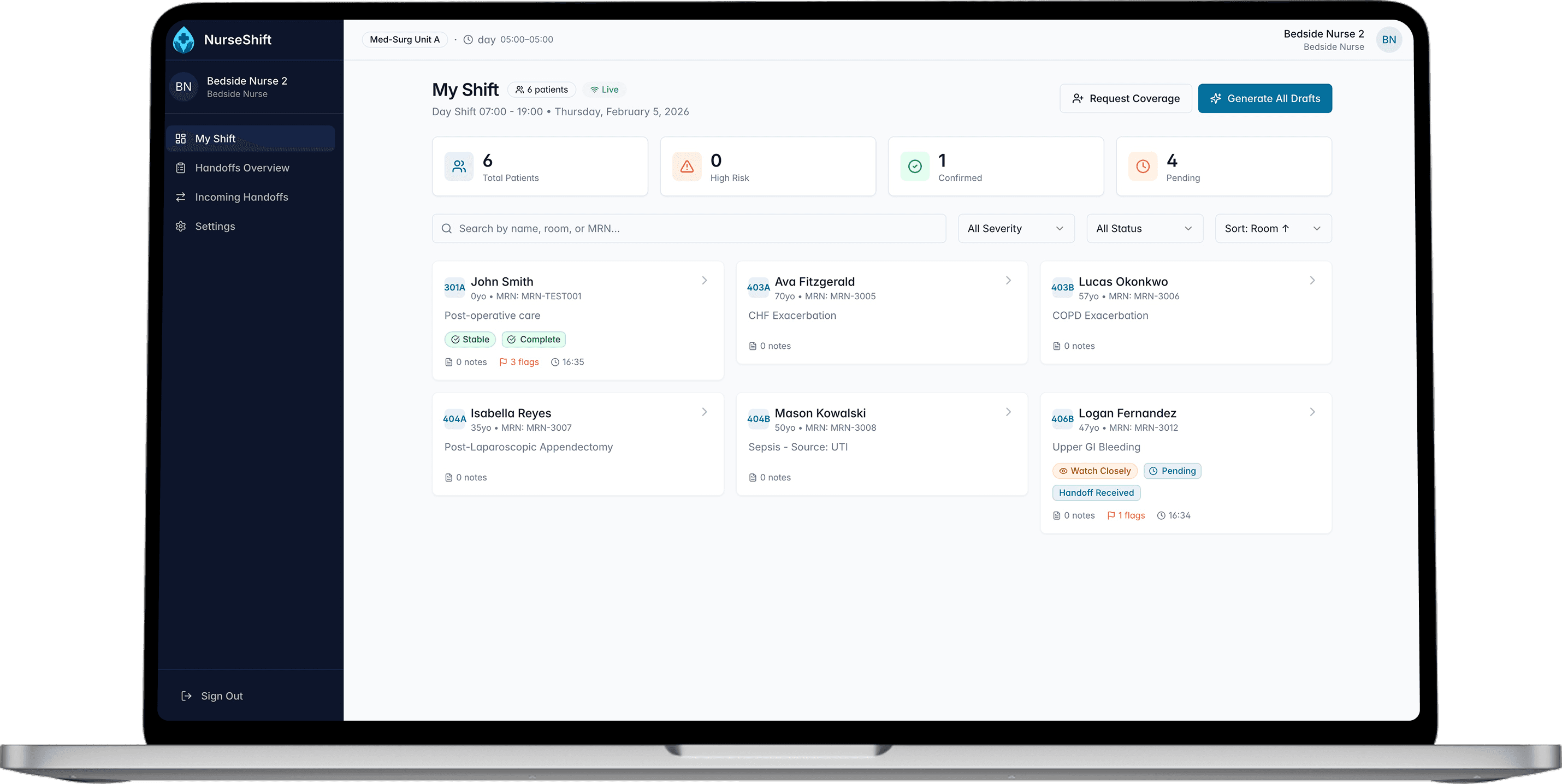Click the Confirmed checkmark icon

click(x=914, y=167)
